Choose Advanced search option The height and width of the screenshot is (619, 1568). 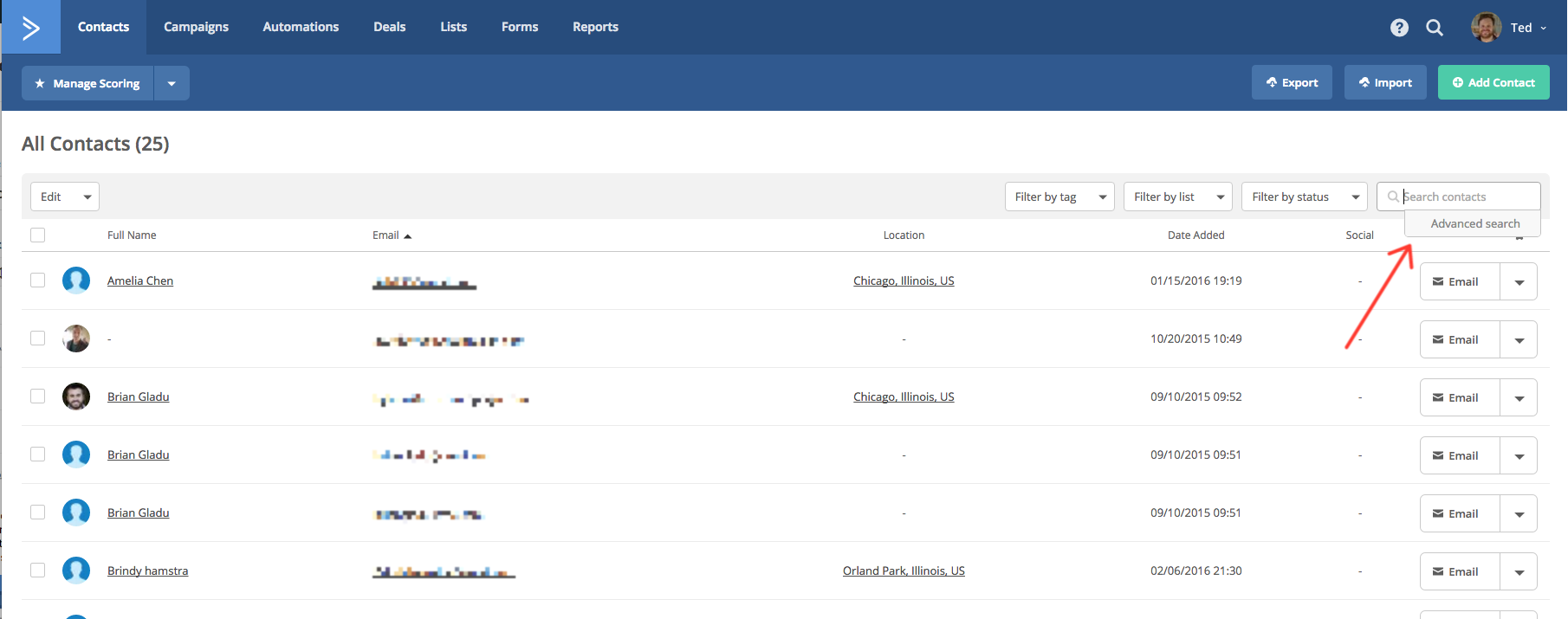(x=1474, y=223)
